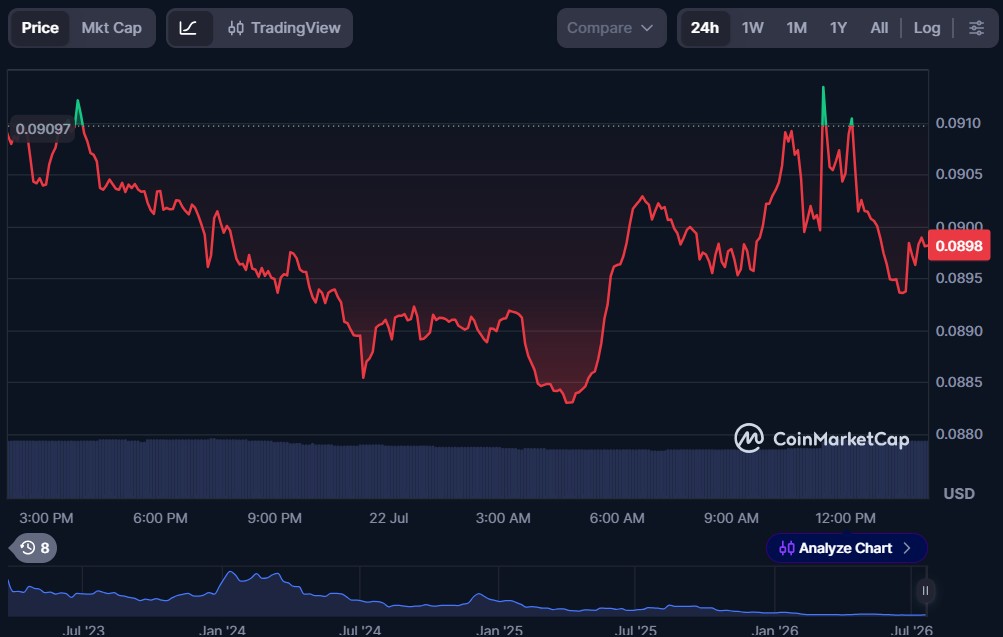
Task: Click the 9:00 AM time label
Action: coord(731,518)
